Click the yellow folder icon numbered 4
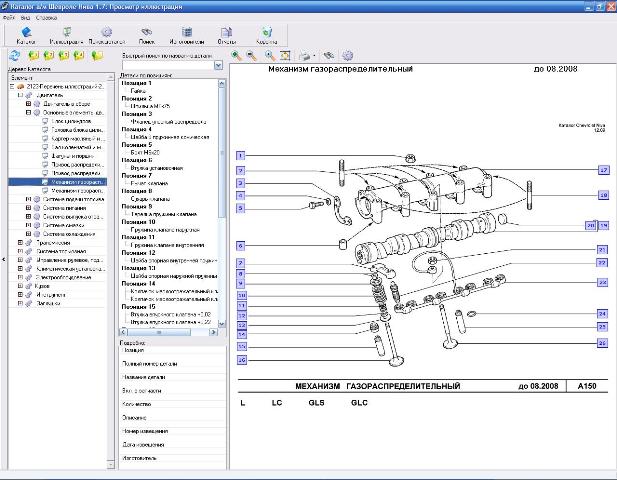This screenshot has height=480, width=617. (x=79, y=55)
